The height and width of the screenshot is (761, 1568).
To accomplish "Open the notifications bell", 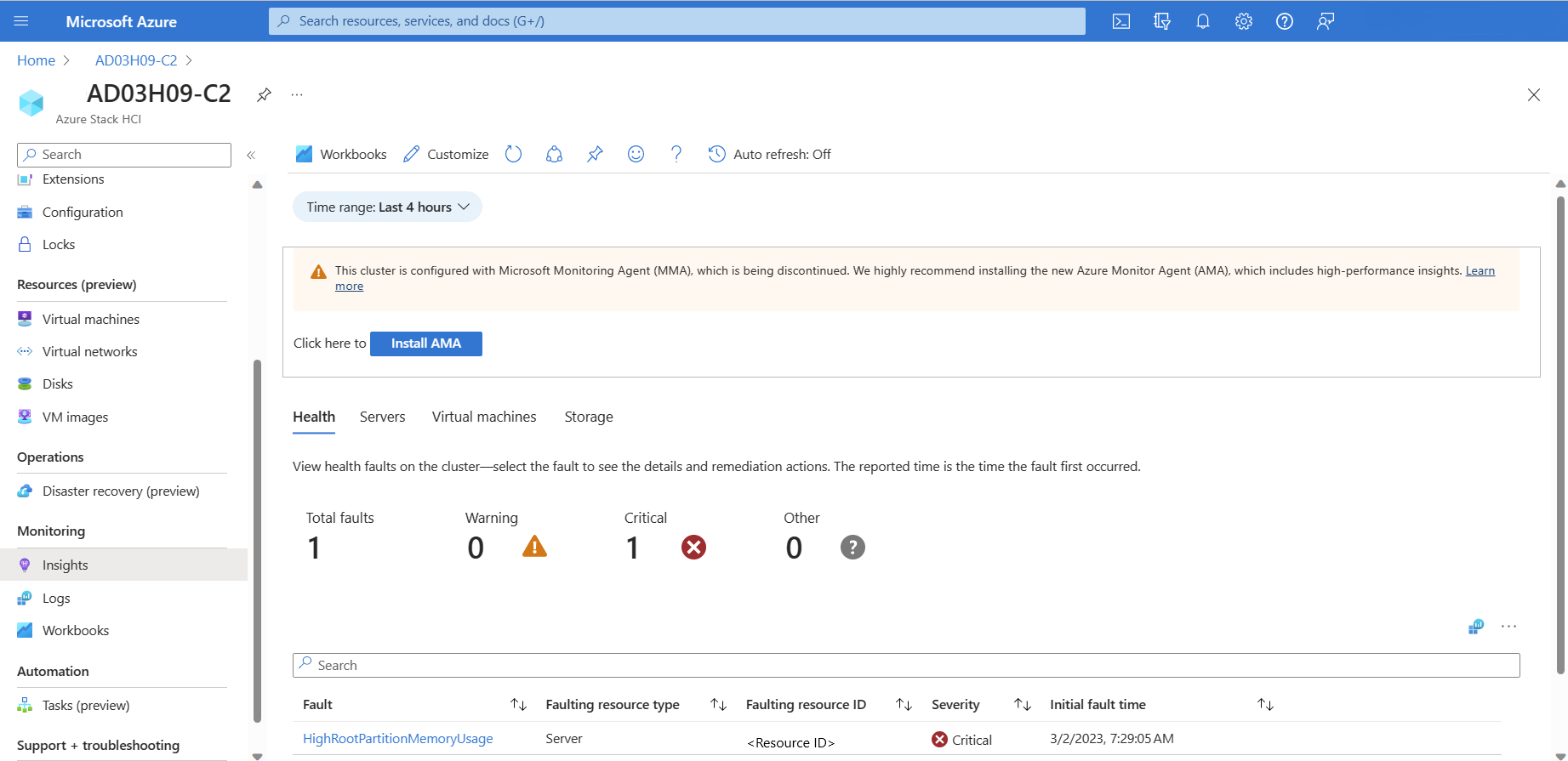I will (x=1203, y=21).
